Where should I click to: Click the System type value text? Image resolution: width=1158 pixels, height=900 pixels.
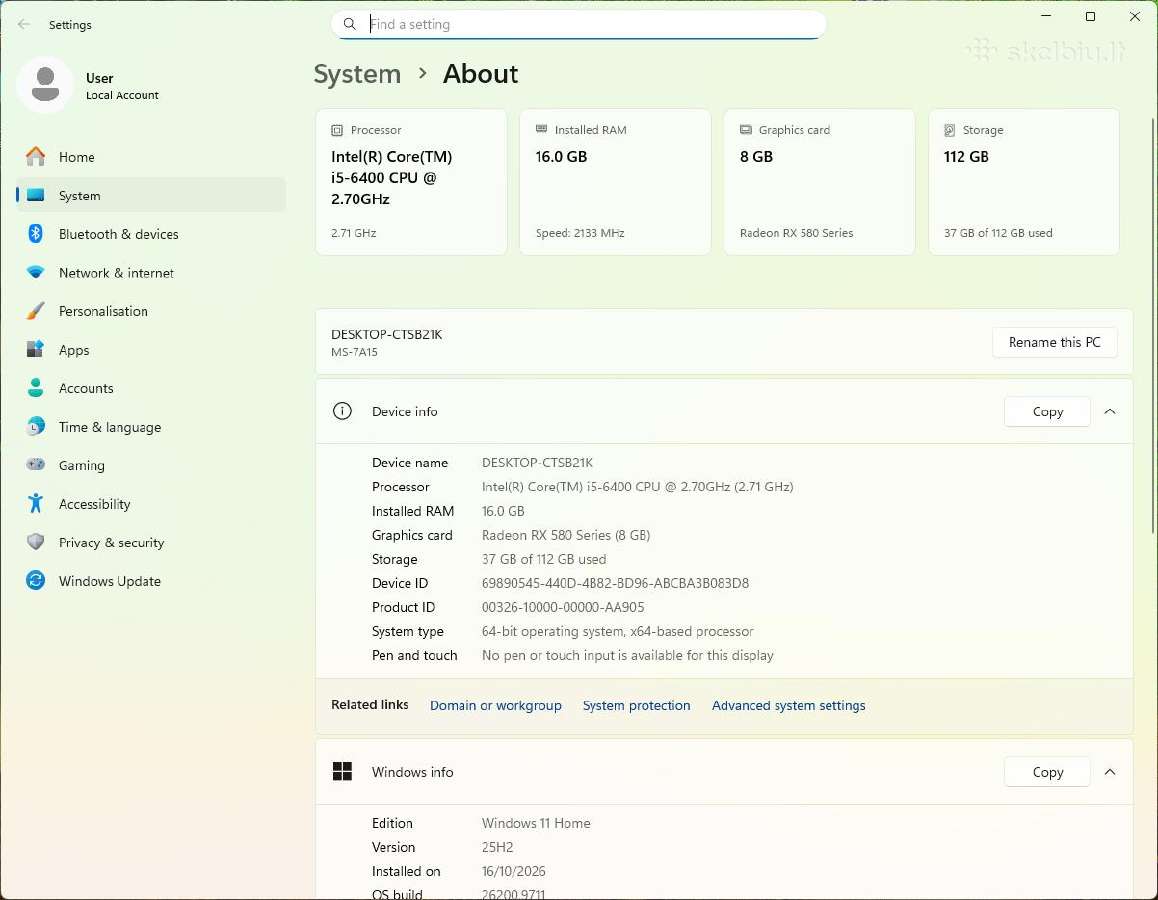617,631
